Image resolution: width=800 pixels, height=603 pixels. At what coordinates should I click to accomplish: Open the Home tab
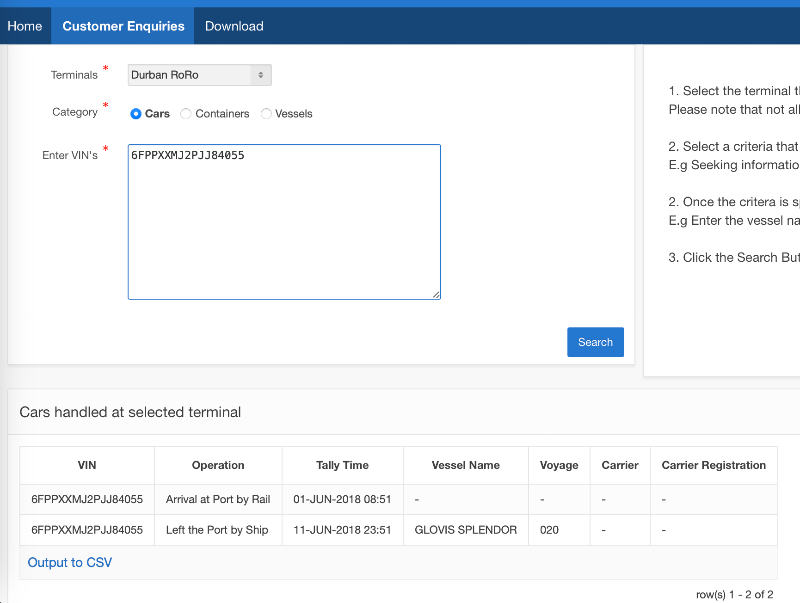(x=25, y=26)
